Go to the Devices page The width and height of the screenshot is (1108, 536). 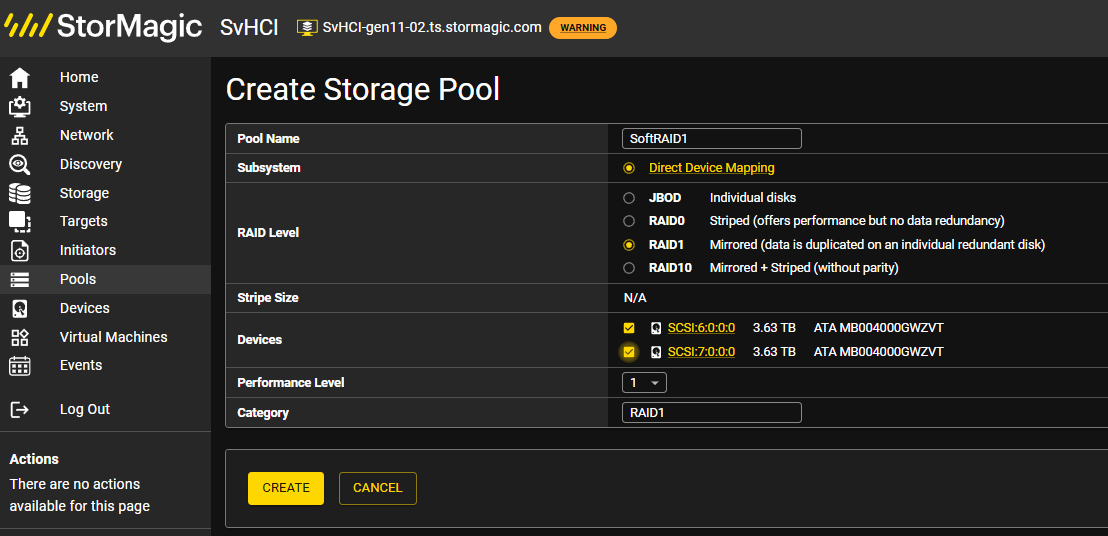point(85,308)
